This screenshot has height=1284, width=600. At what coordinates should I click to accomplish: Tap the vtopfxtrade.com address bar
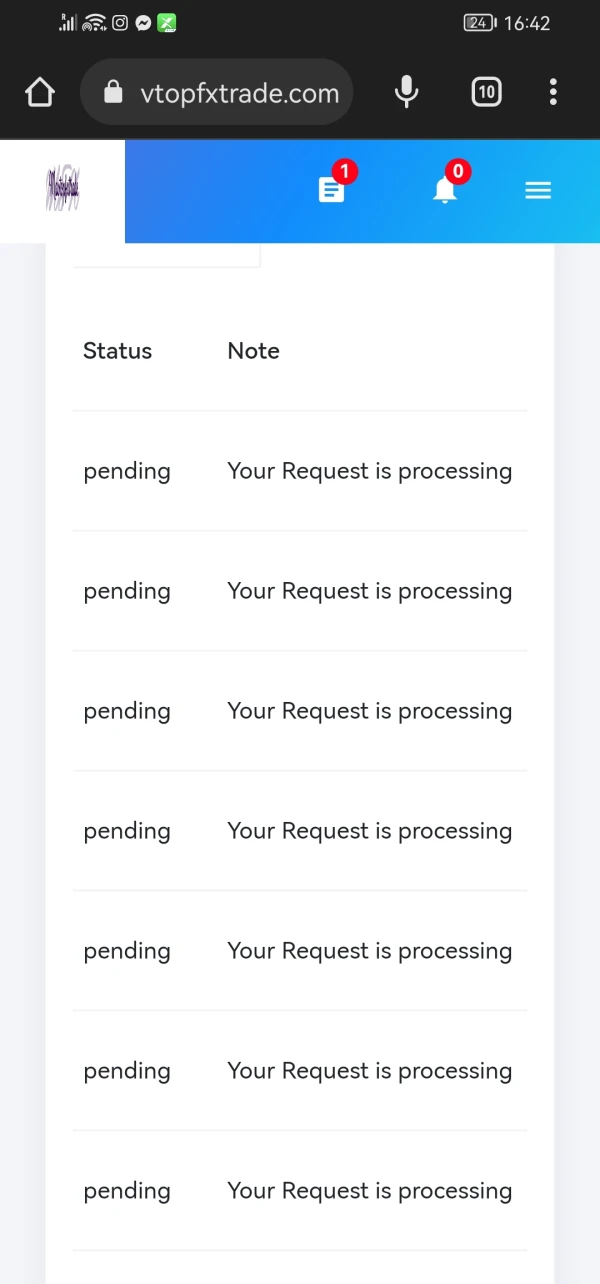coord(240,94)
